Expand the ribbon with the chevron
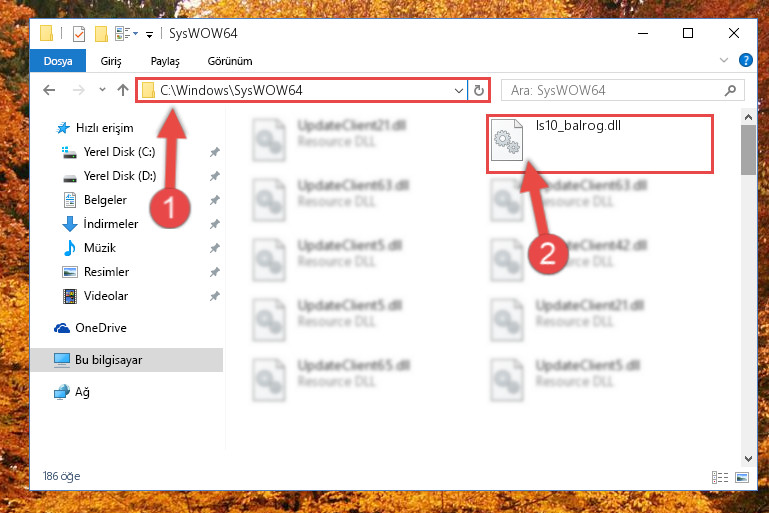This screenshot has width=769, height=513. (724, 60)
